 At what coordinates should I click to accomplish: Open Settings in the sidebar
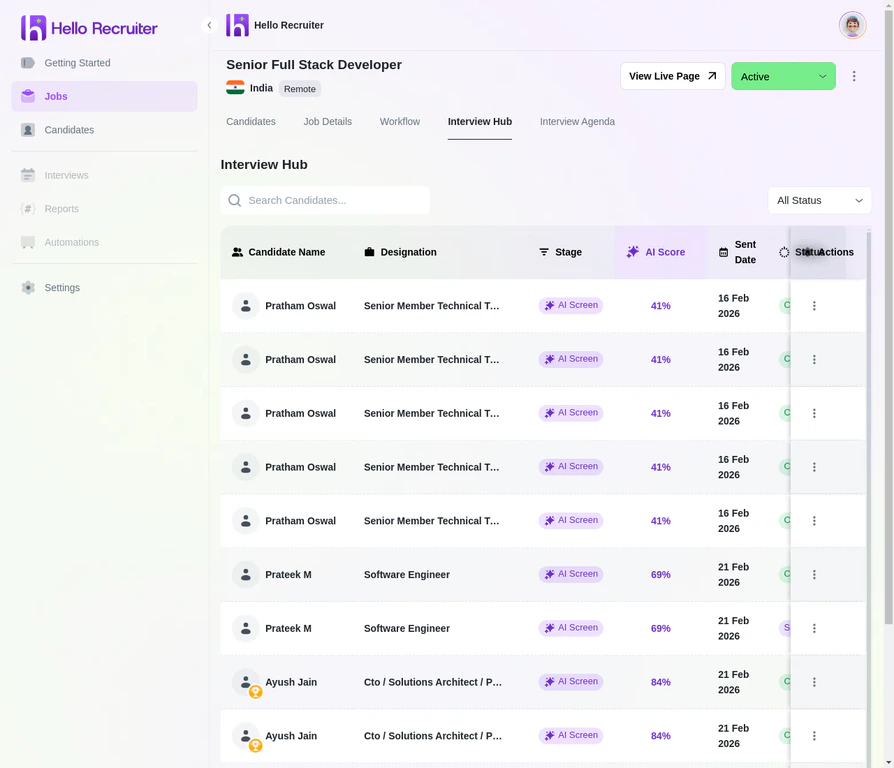[104, 287]
